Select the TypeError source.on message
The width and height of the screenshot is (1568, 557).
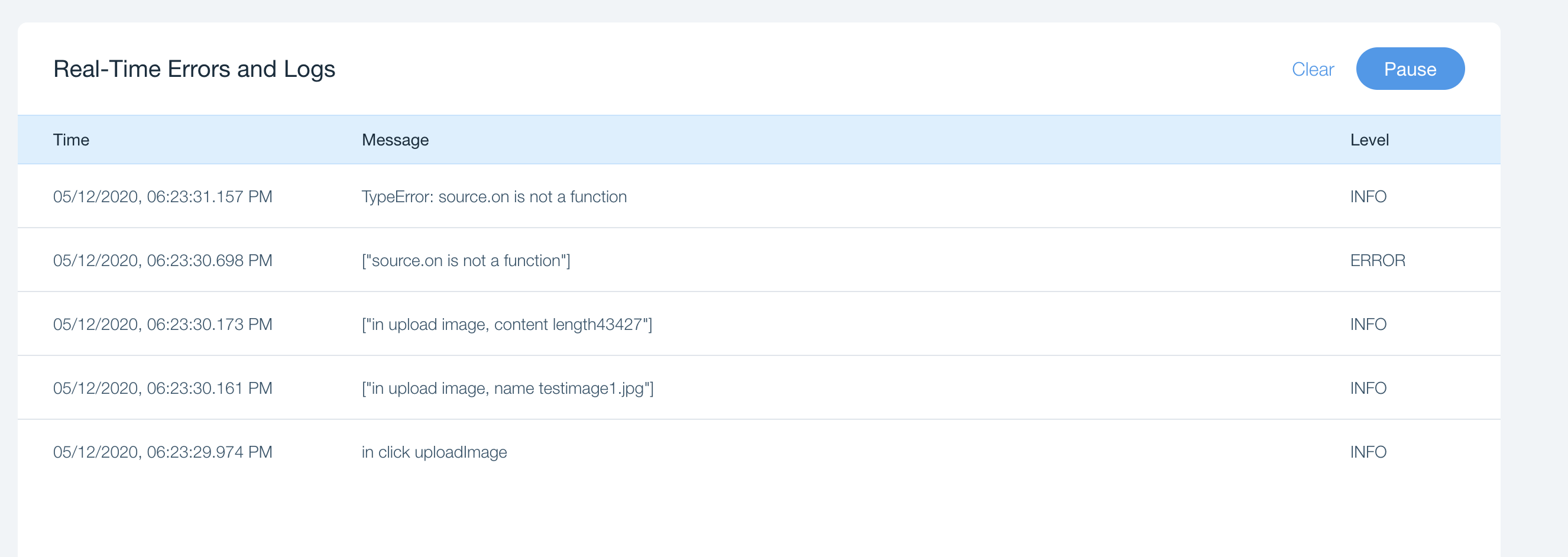(x=494, y=197)
